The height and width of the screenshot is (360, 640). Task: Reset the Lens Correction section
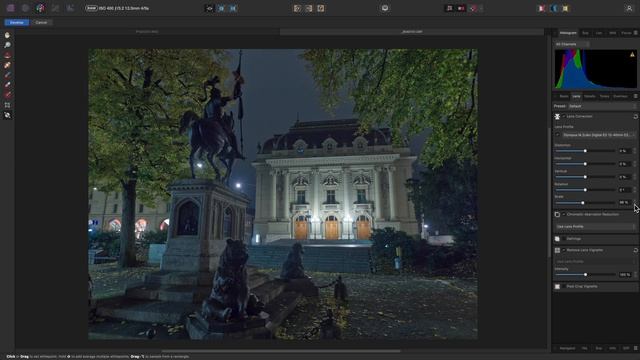pos(636,116)
